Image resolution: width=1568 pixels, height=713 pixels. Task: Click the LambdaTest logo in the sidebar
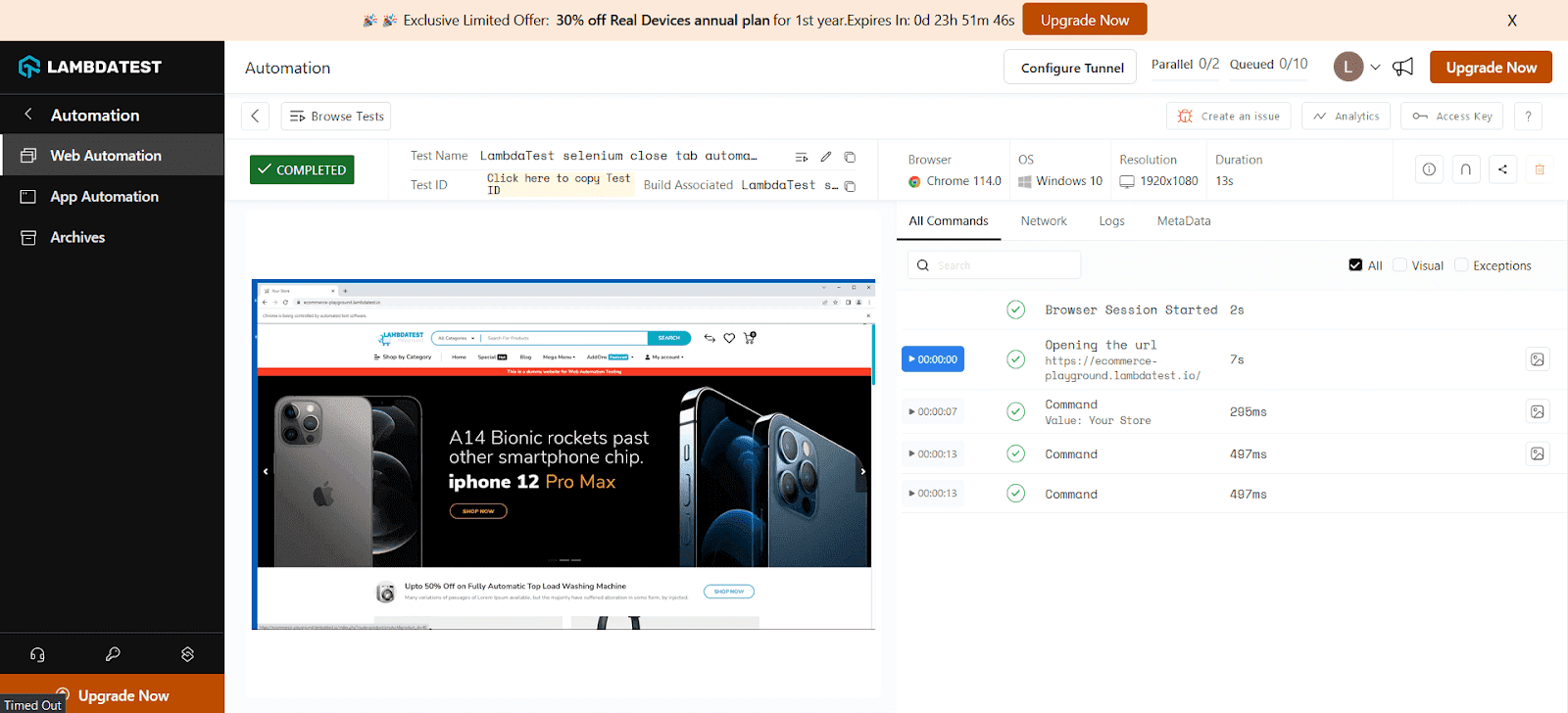click(90, 67)
